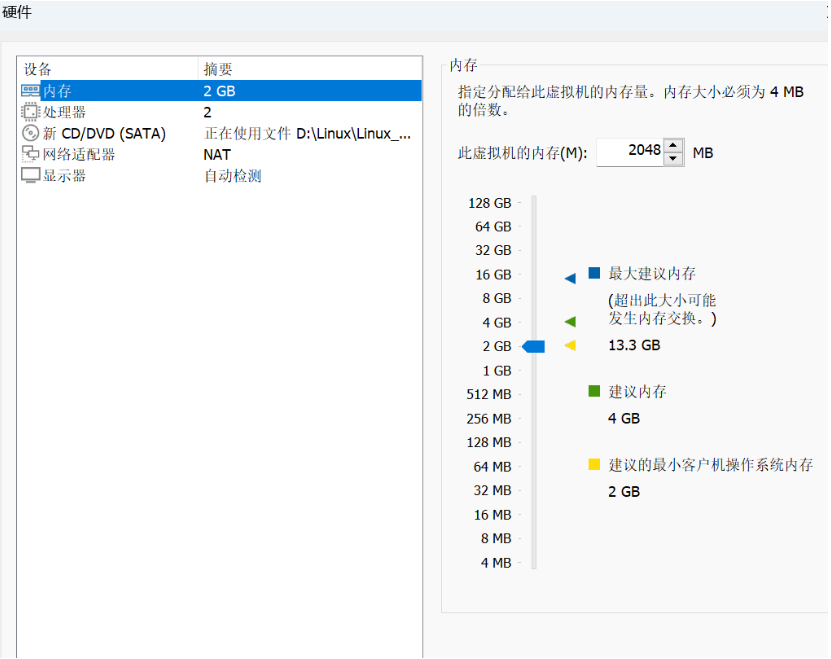Click the yellow minimum guest memory swatch
Viewport: 831px width, 659px height.
[x=594, y=464]
